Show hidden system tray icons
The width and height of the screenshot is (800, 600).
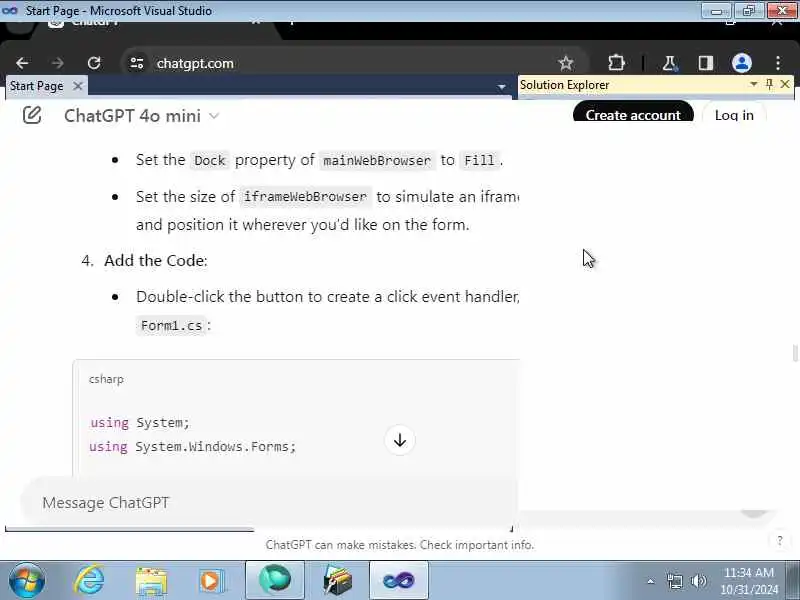click(x=651, y=581)
